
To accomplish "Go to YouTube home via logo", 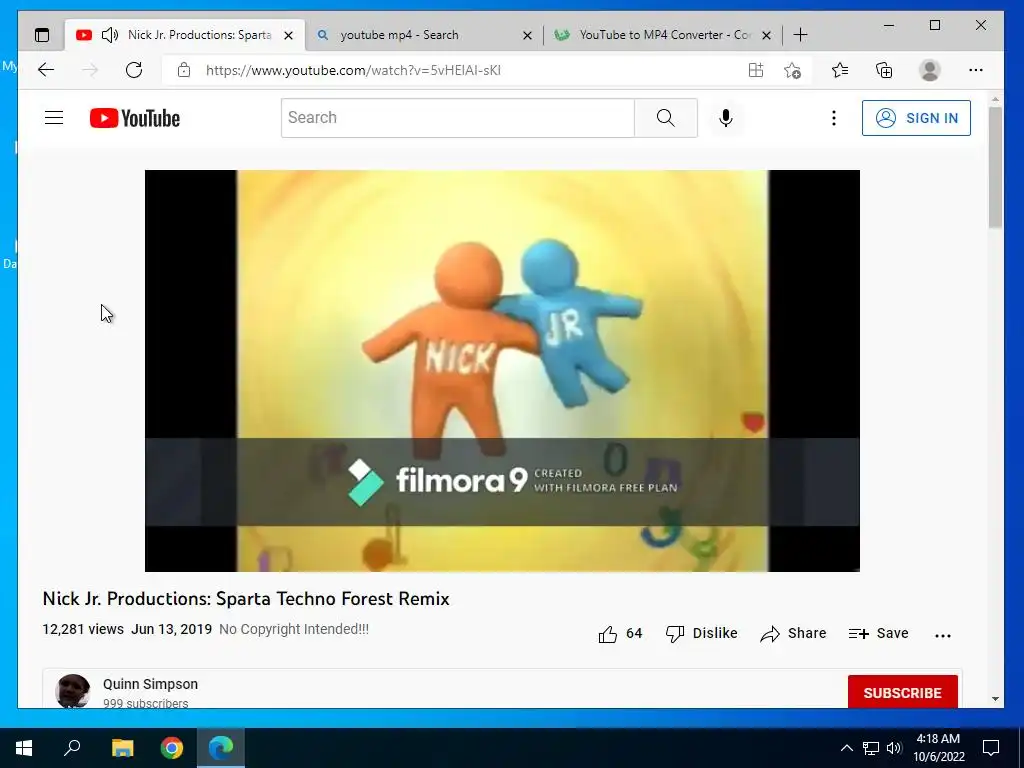I will [x=135, y=118].
